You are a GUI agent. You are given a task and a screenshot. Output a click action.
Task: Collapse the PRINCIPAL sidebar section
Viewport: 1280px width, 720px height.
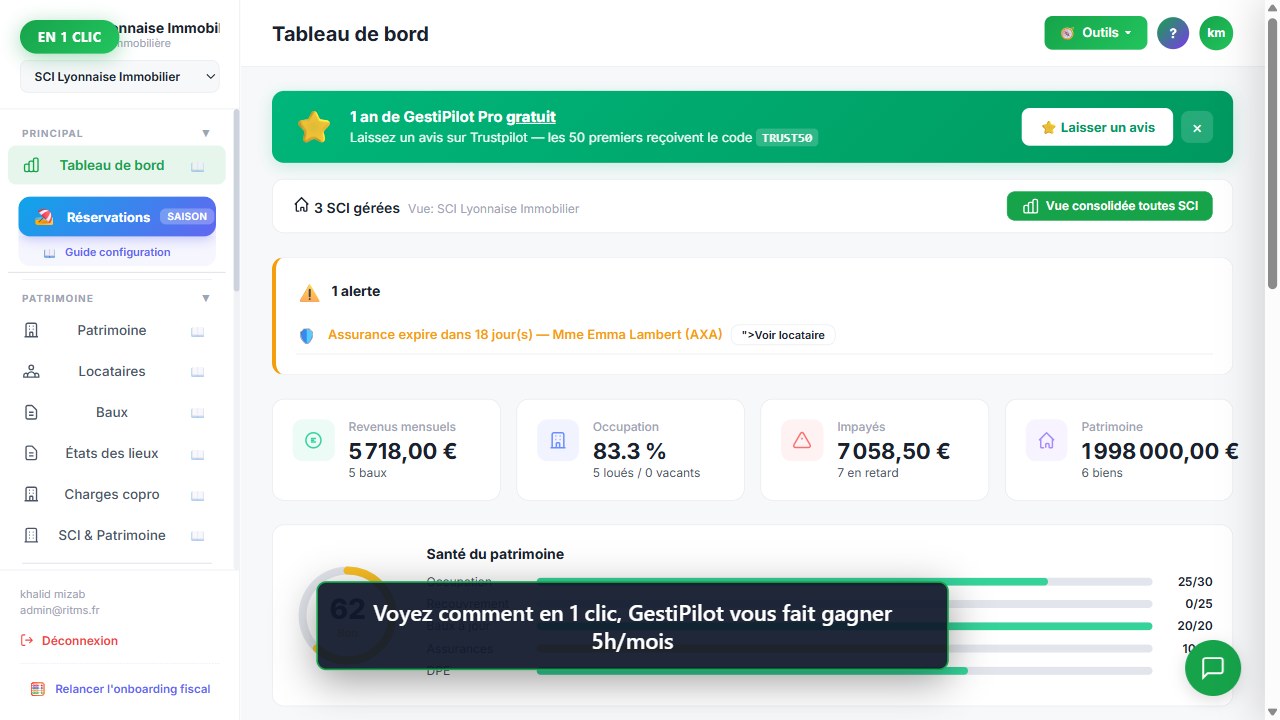(x=206, y=133)
